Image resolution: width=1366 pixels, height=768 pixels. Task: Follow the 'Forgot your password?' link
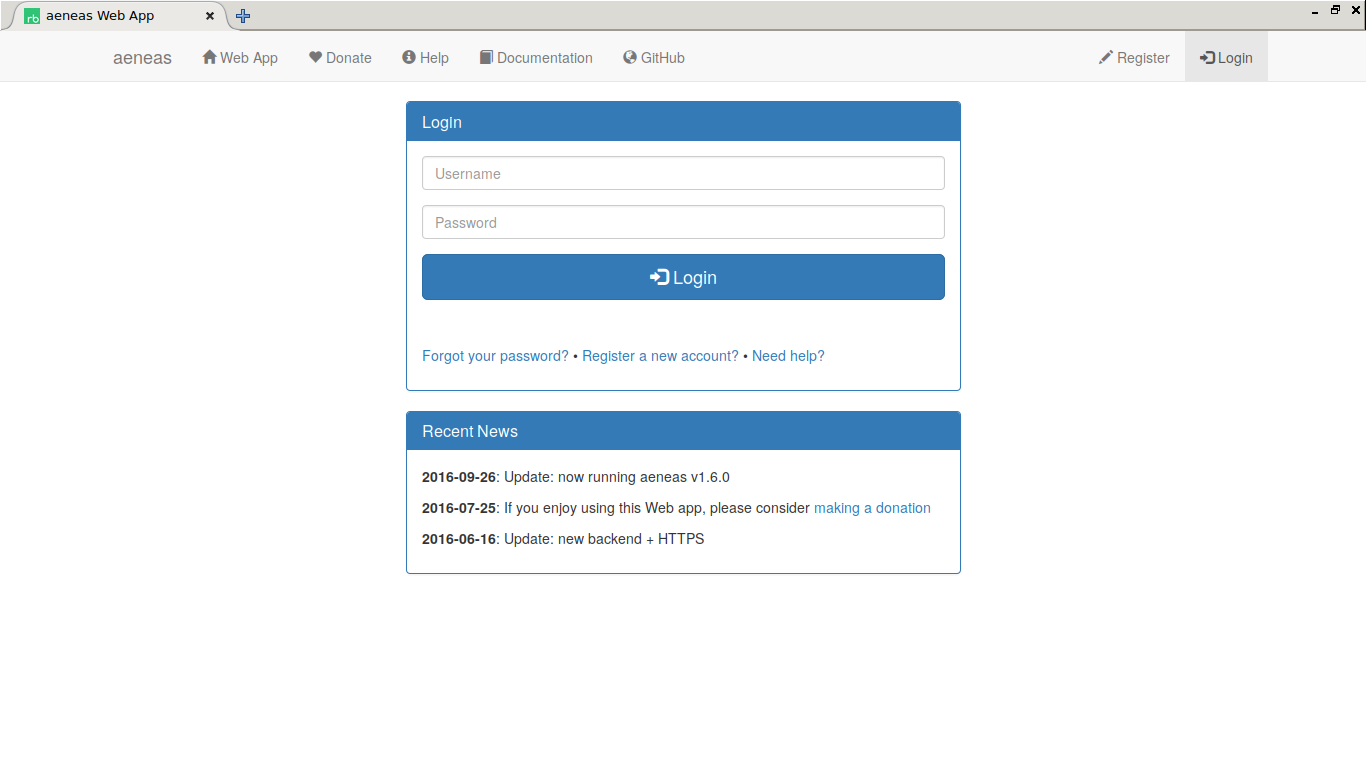[x=495, y=356]
